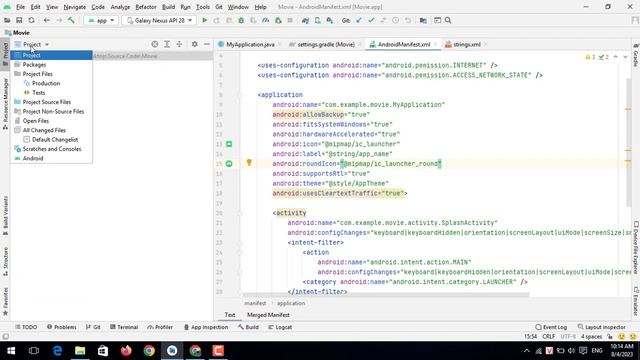Toggle the Project view selector dropdown
Viewport: 640px width, 360px height.
[32, 44]
